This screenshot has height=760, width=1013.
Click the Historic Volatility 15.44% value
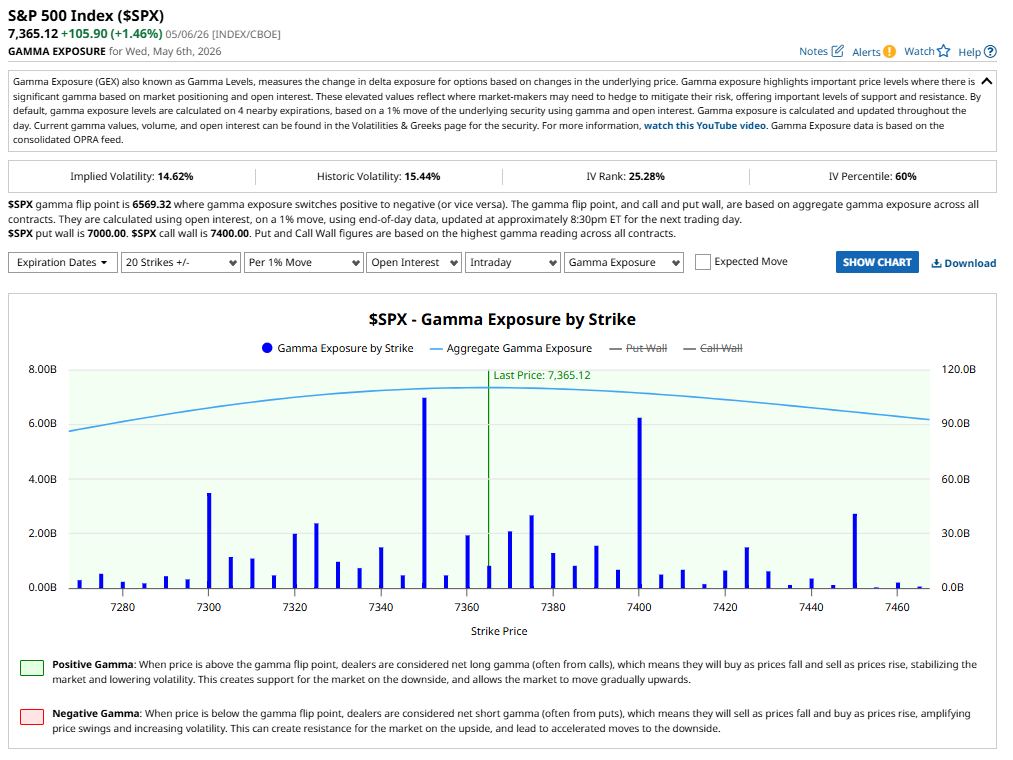pos(422,176)
